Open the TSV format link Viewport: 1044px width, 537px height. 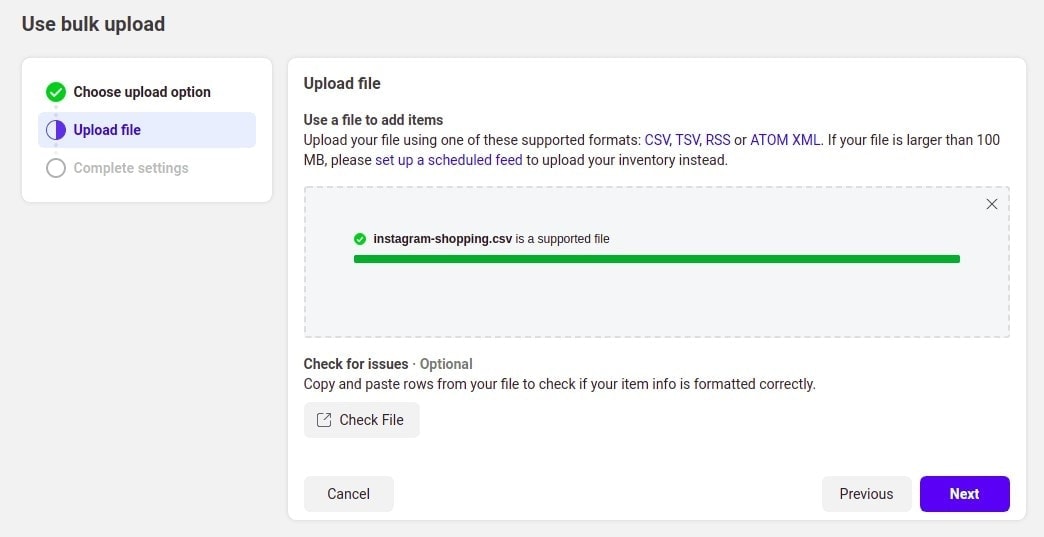tap(688, 140)
